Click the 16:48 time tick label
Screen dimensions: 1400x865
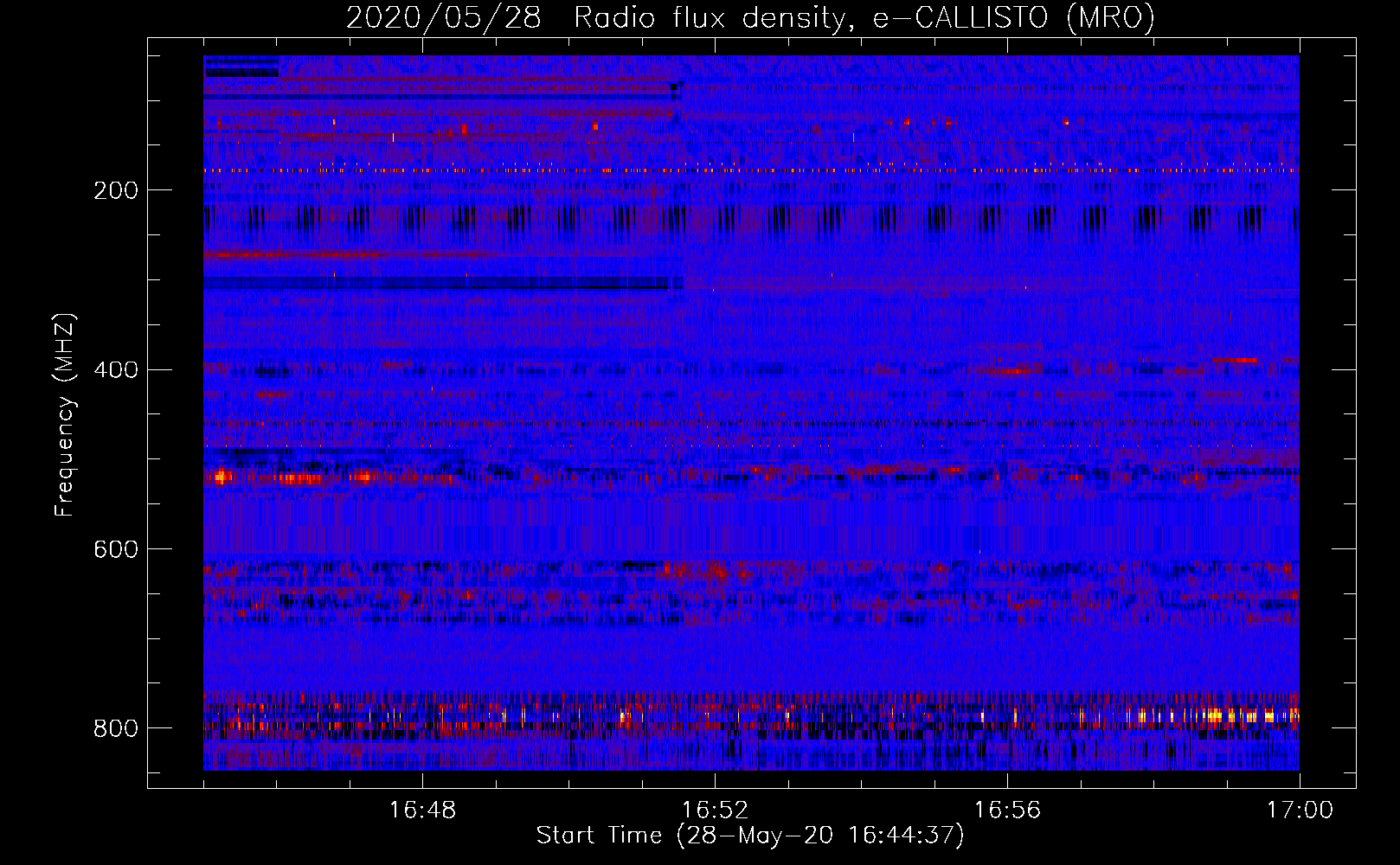(x=422, y=811)
